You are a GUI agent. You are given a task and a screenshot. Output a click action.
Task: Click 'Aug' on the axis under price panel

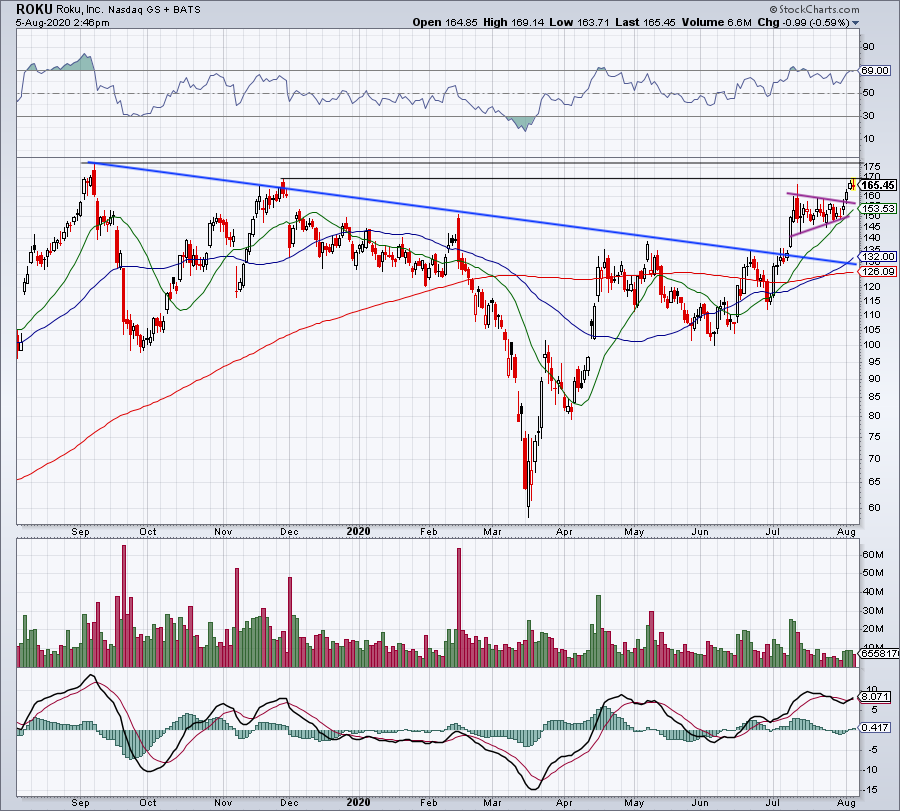847,531
